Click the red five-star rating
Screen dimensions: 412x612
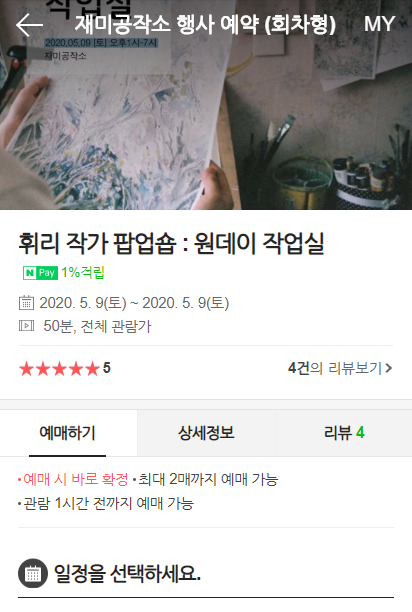pyautogui.click(x=59, y=368)
